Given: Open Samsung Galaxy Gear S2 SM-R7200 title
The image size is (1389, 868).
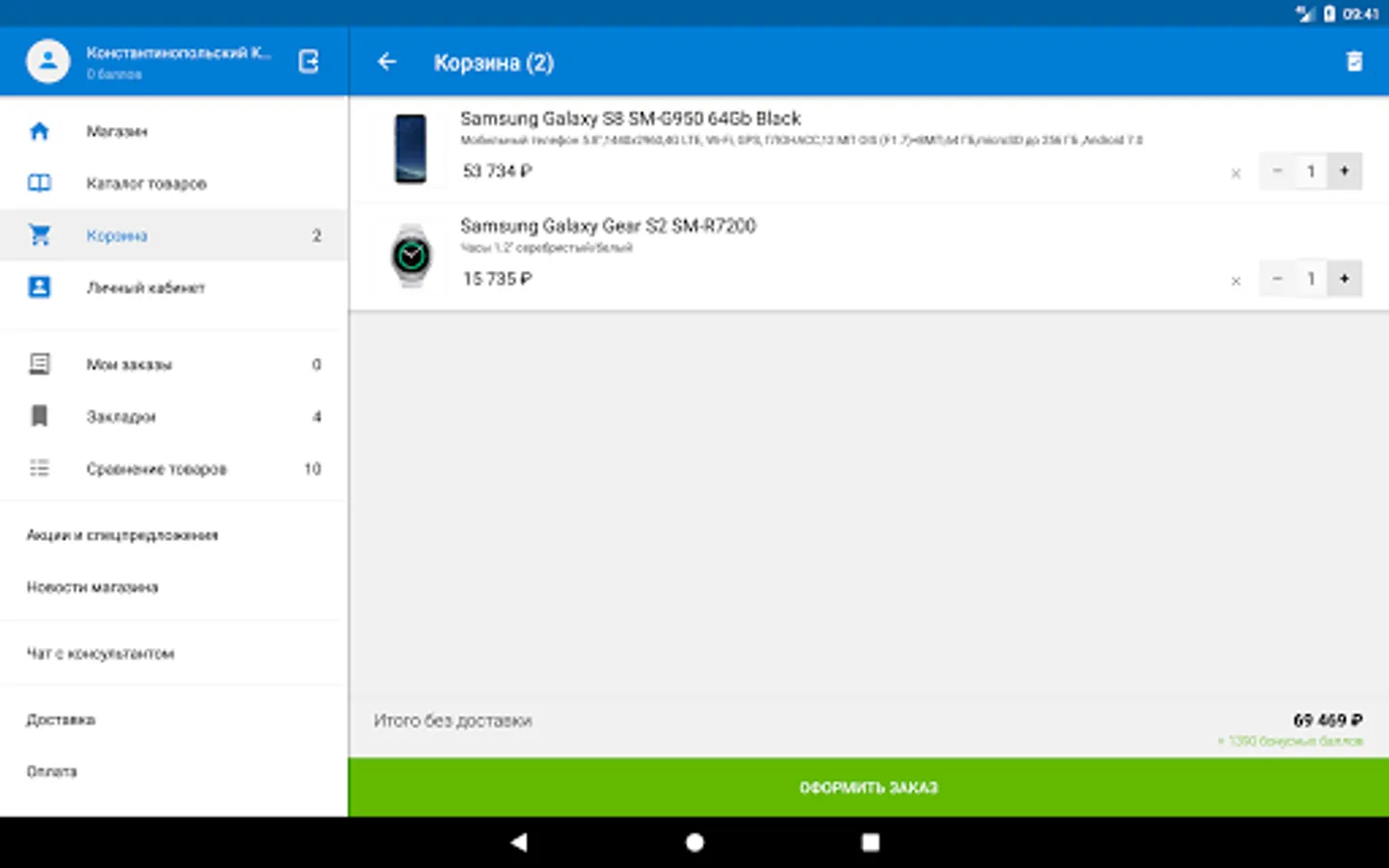Looking at the screenshot, I should tap(608, 226).
